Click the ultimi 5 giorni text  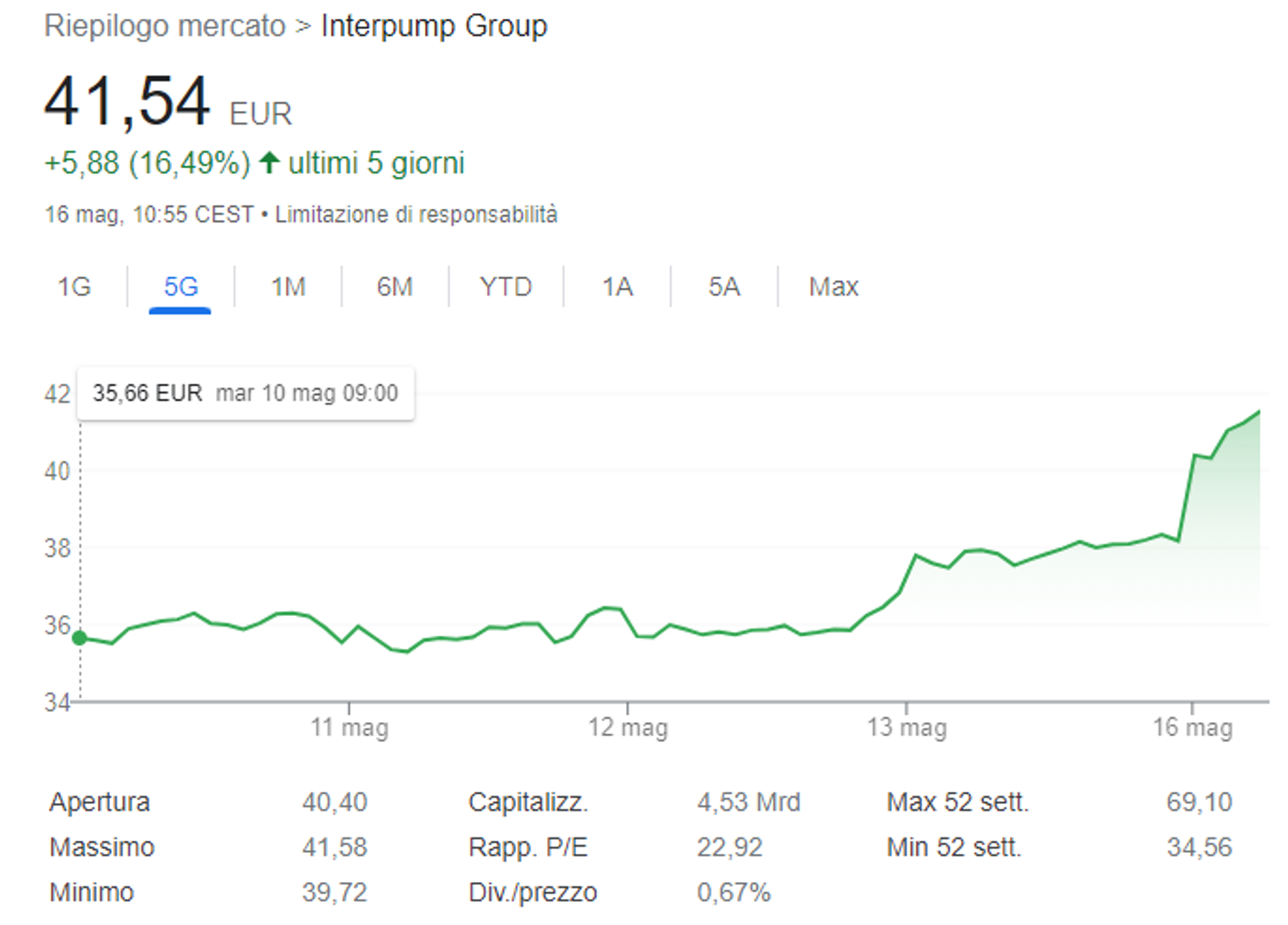[377, 163]
